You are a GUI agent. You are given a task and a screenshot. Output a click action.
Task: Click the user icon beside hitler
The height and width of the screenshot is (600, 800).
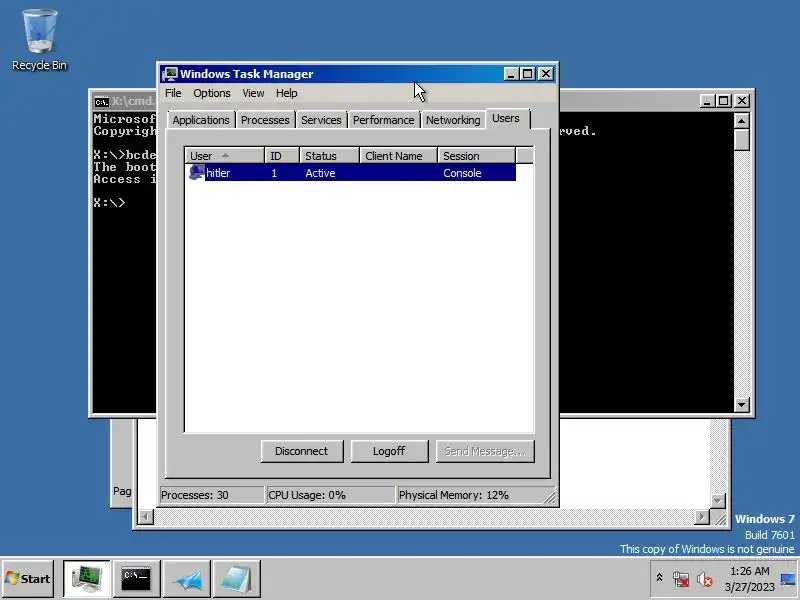pos(196,172)
